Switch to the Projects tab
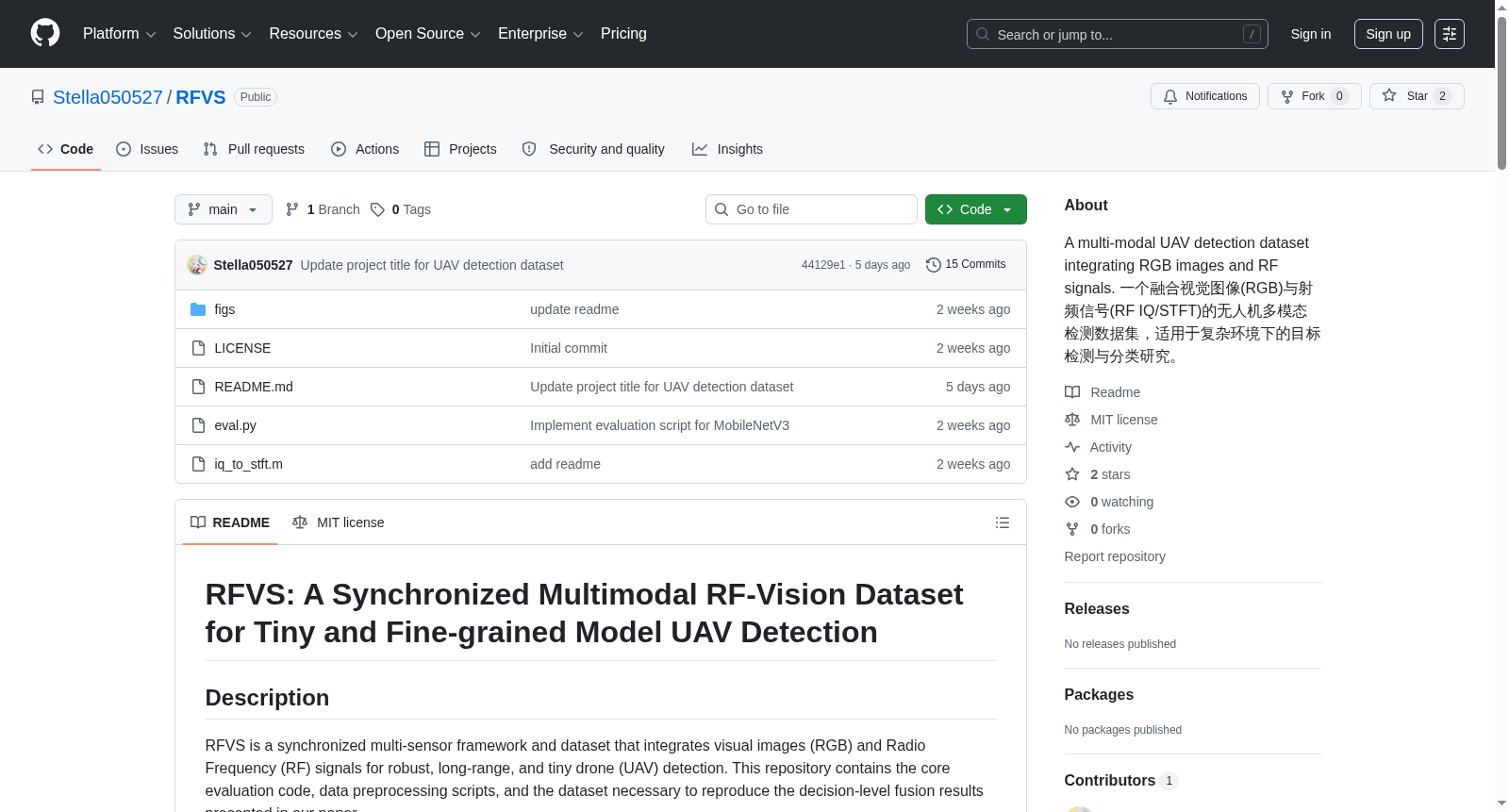This screenshot has width=1509, height=812. coord(460,149)
